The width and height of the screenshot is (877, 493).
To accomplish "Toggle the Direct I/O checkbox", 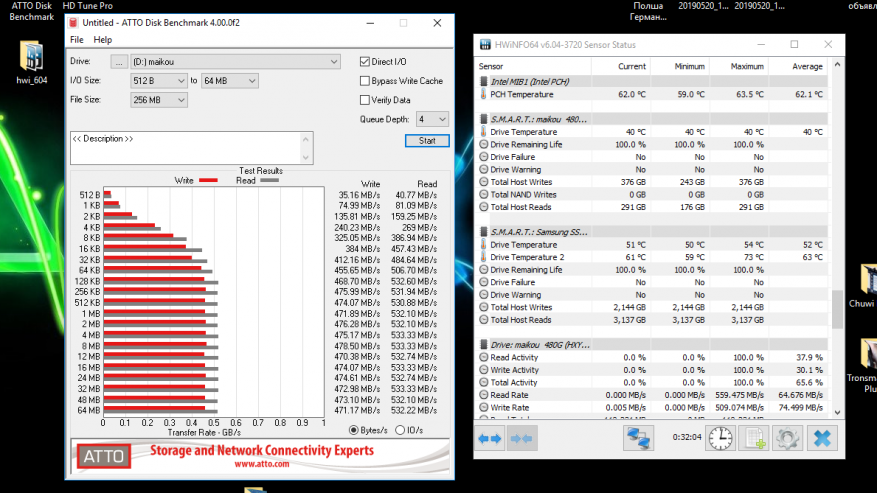I will coord(365,62).
